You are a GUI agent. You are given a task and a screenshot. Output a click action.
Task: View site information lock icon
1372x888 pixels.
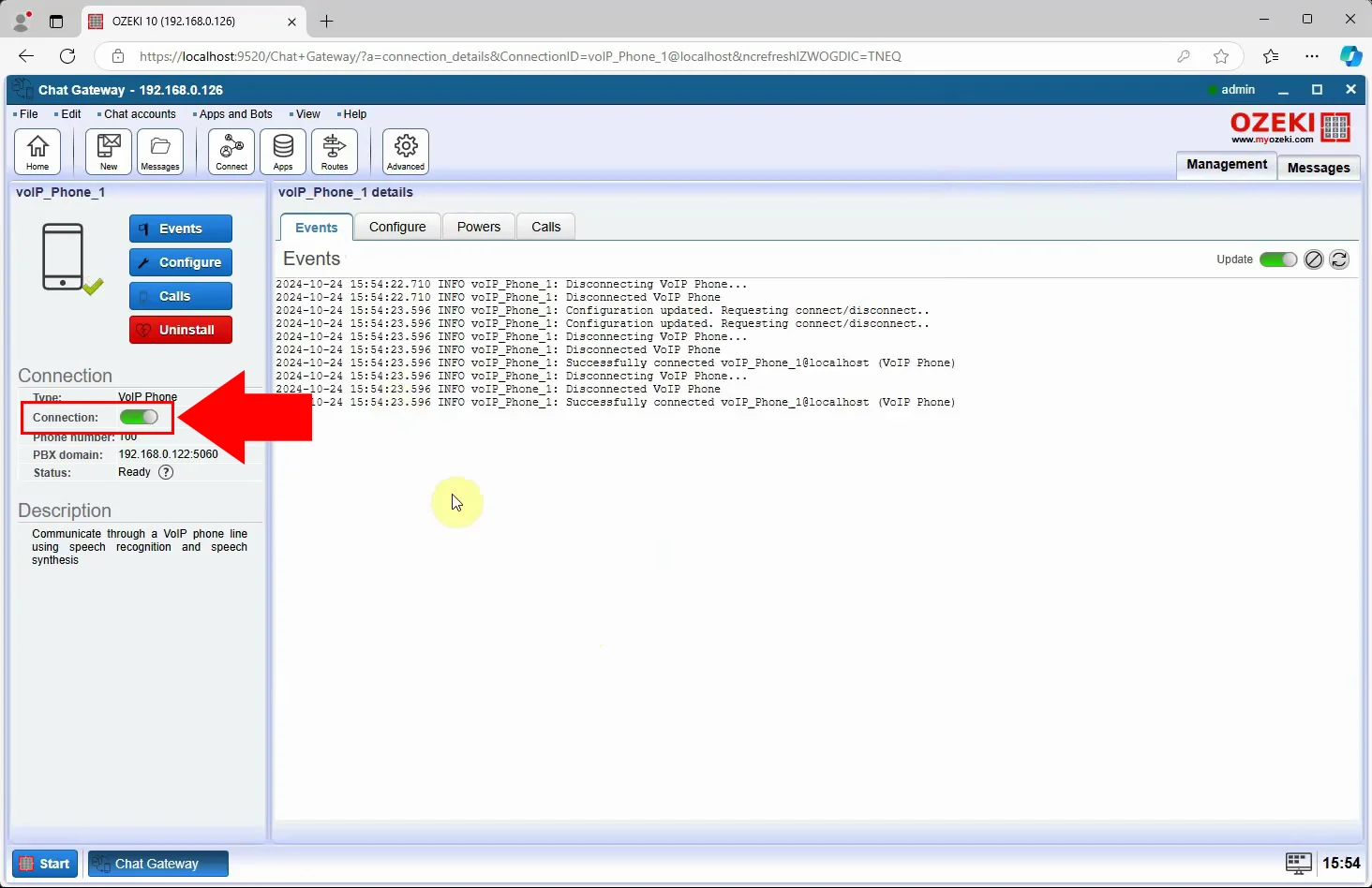(118, 56)
